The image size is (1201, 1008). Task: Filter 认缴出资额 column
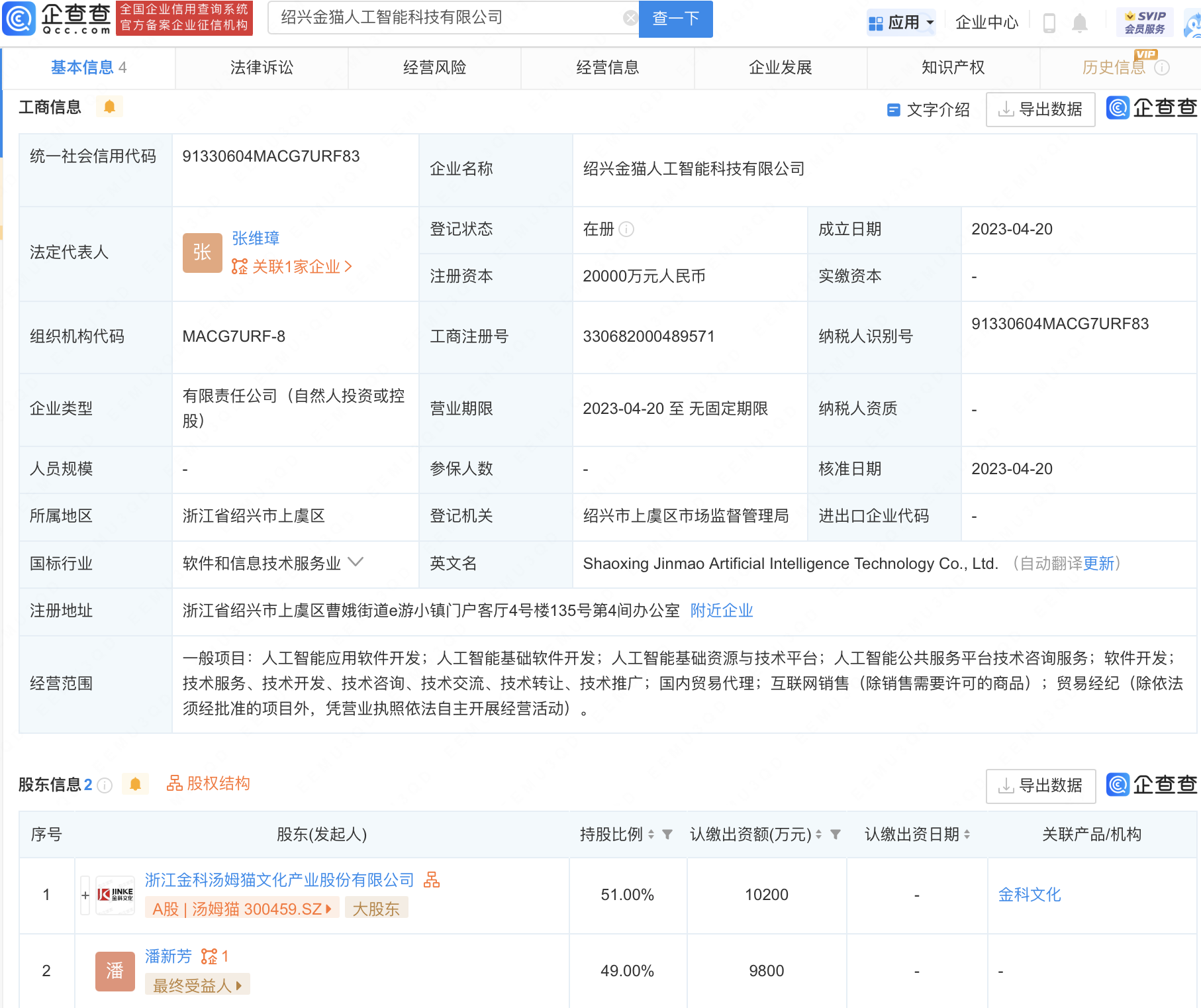point(836,834)
